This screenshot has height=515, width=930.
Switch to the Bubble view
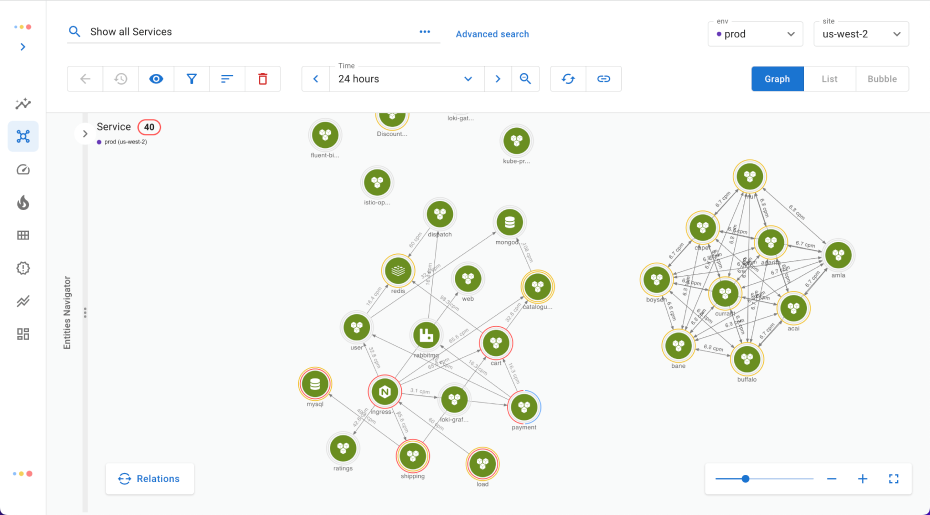881,79
